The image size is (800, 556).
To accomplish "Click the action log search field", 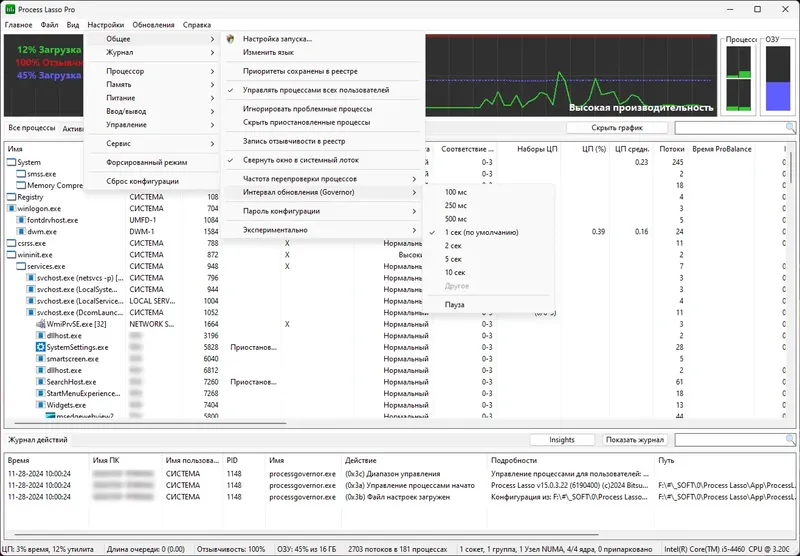I will (730, 439).
